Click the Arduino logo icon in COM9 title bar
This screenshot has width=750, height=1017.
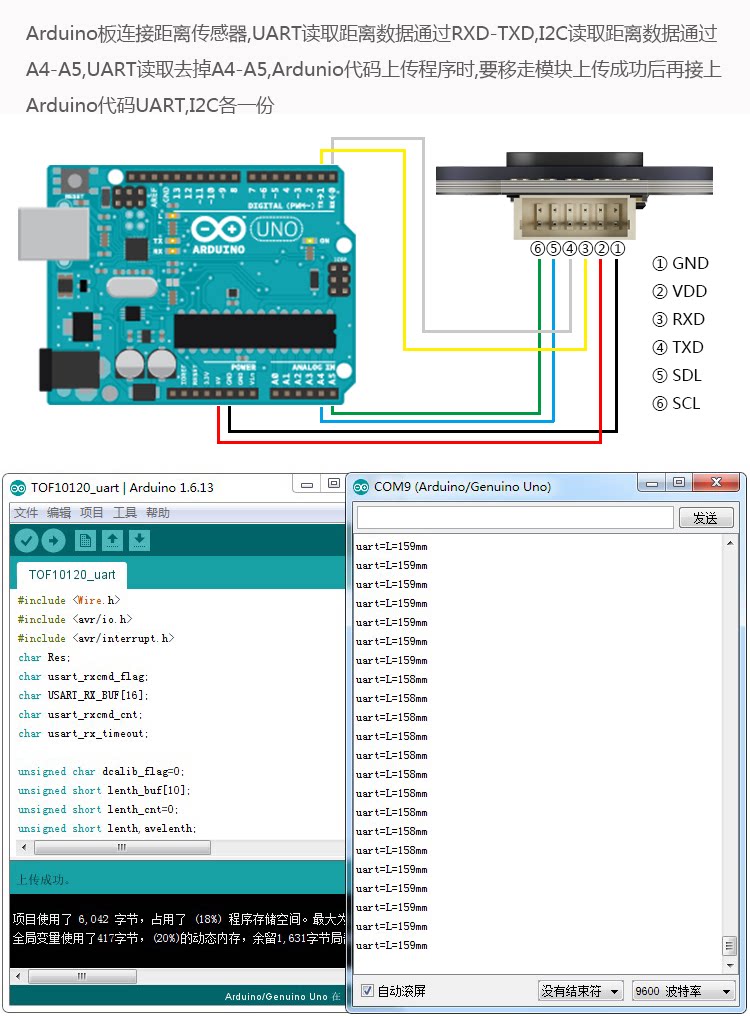coord(361,487)
